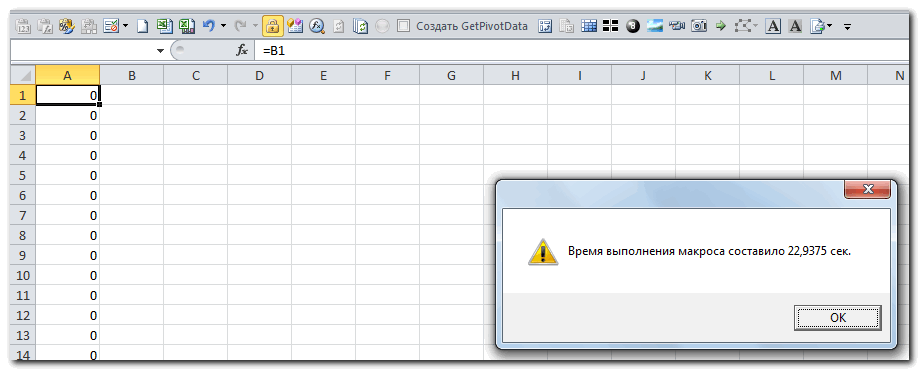Image resolution: width=920 pixels, height=371 pixels.
Task: Select row 1 header
Action: [x=23, y=95]
